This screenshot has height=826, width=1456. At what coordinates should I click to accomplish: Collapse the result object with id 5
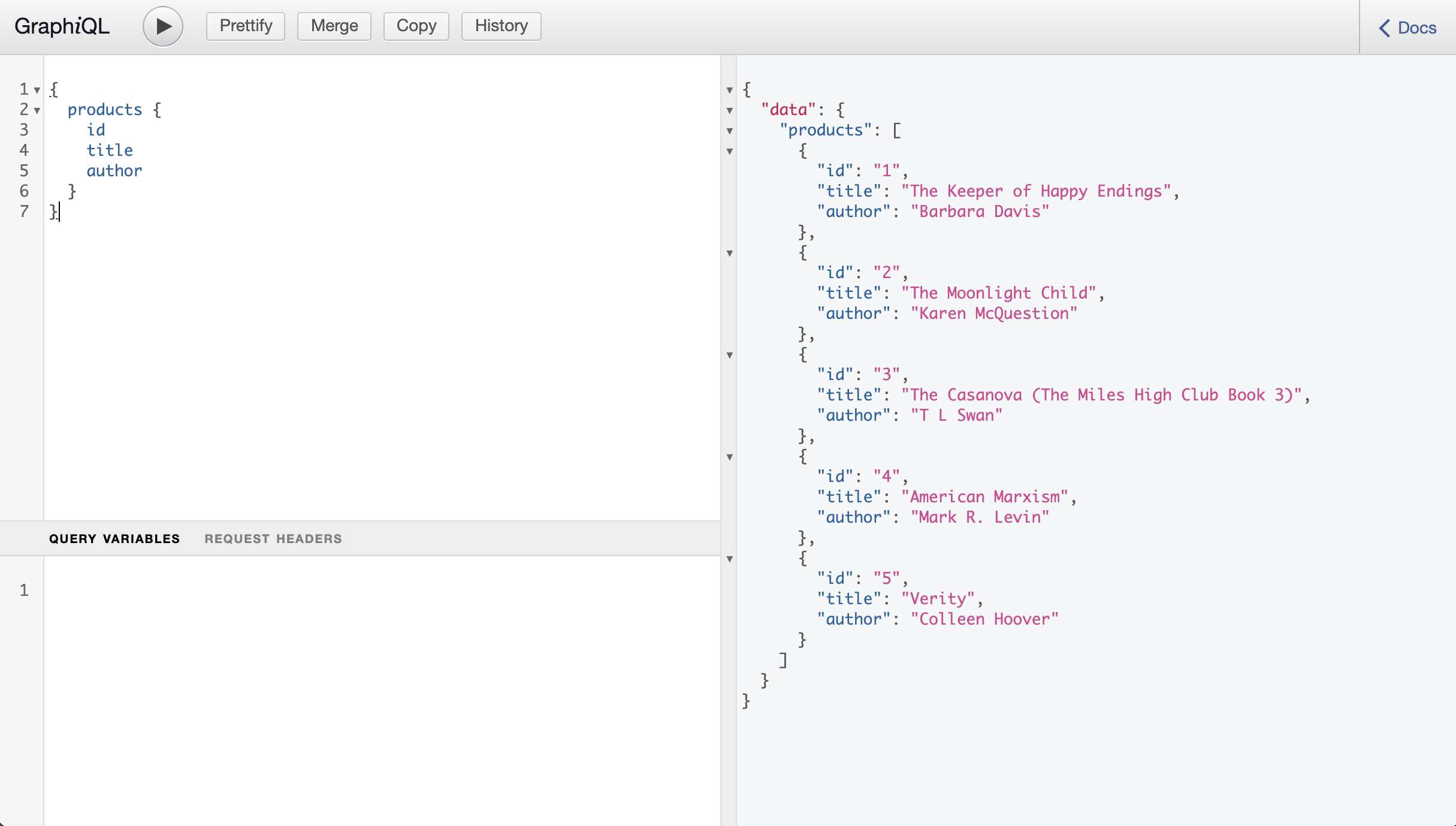730,559
